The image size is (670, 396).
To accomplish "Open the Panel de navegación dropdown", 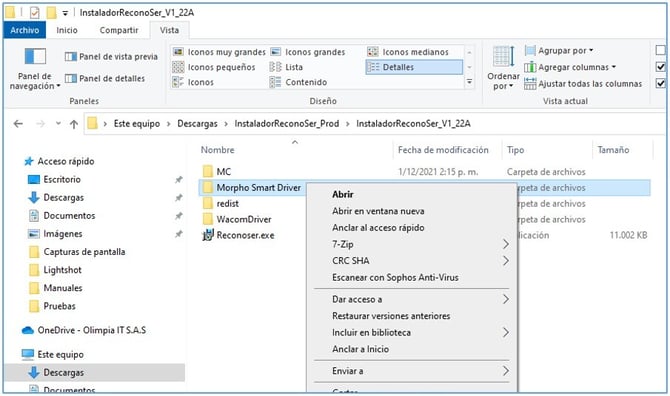I will pos(35,69).
